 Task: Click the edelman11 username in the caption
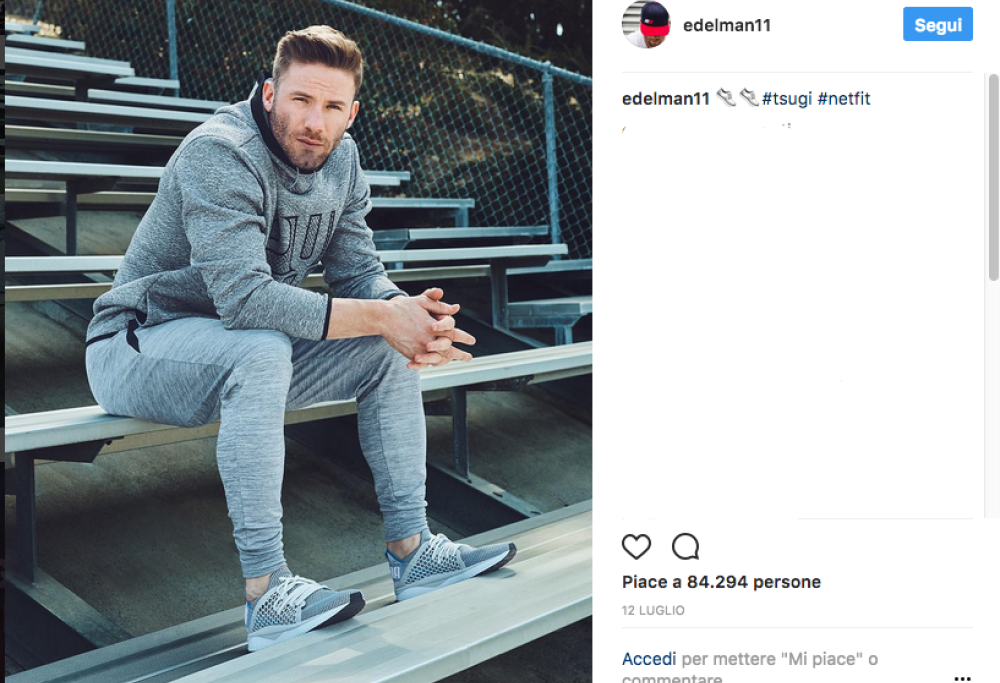(665, 99)
